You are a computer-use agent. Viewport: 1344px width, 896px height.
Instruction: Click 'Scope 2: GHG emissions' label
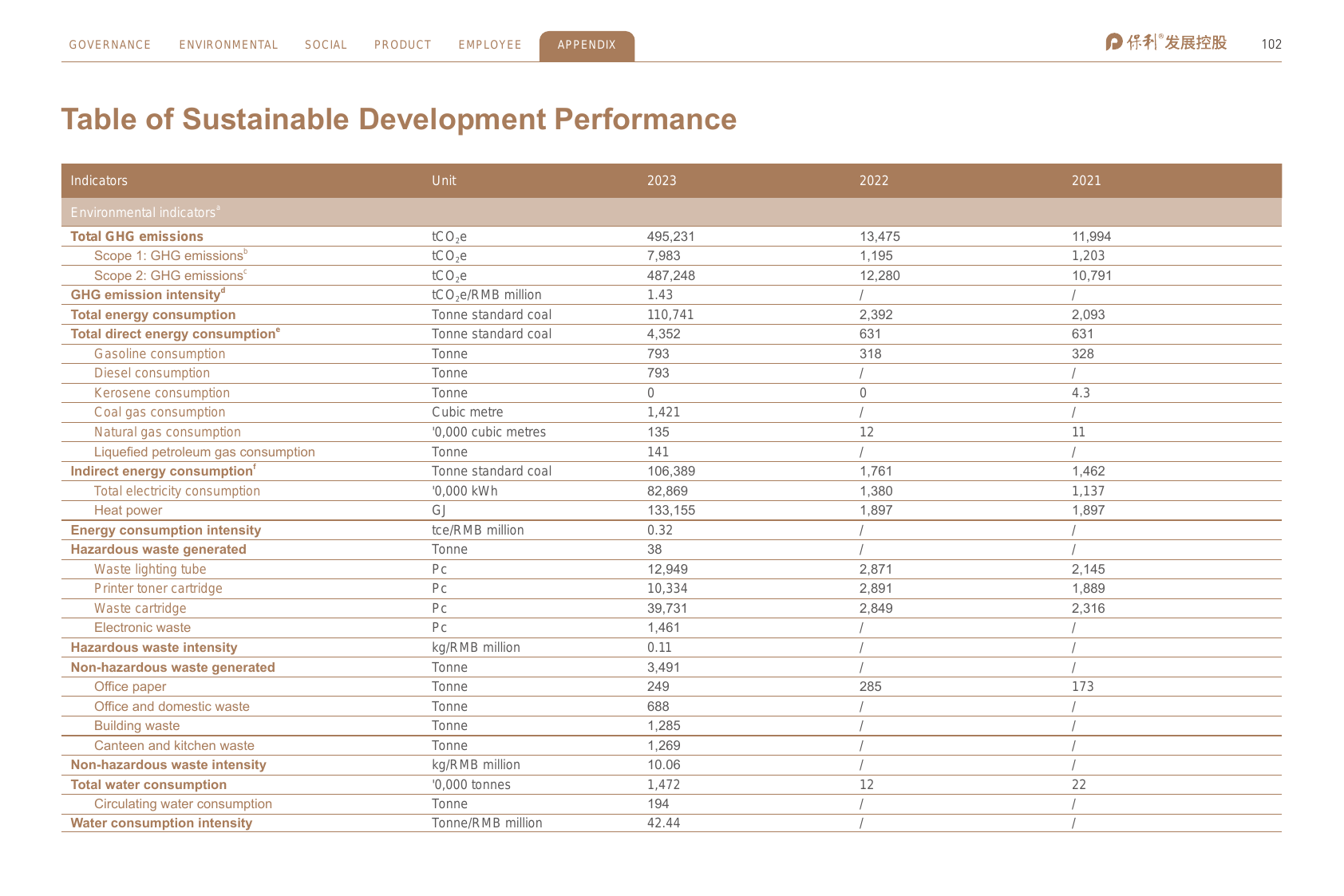tap(171, 275)
